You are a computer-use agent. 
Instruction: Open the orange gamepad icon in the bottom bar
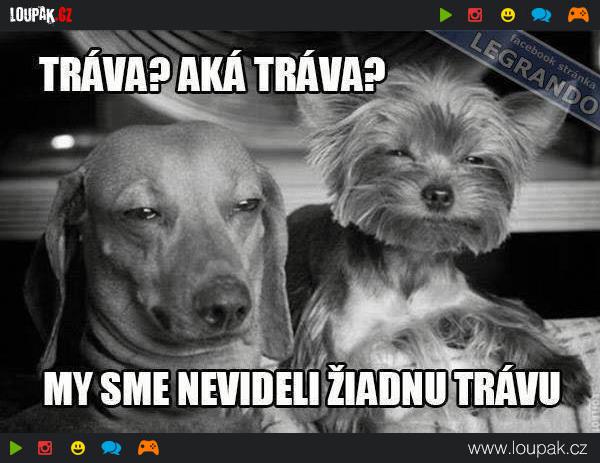point(148,448)
